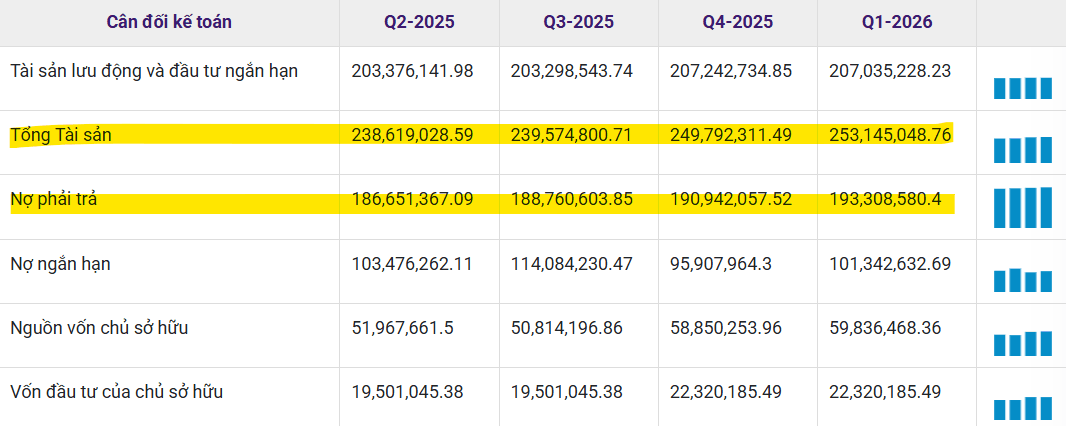The height and width of the screenshot is (426, 1066).
Task: Click the Cân đối kế toán header
Action: point(169,22)
